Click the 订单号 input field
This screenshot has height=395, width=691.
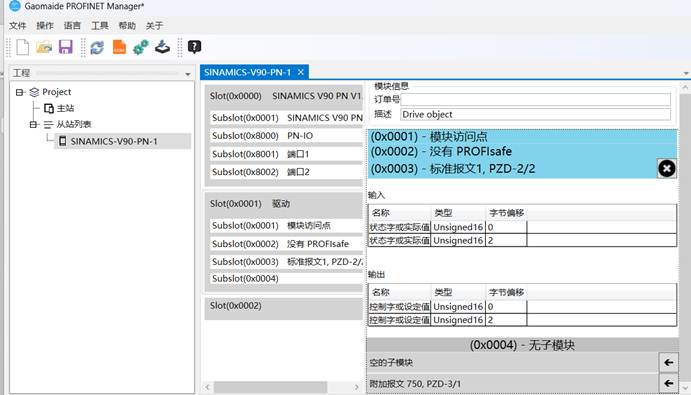(535, 99)
